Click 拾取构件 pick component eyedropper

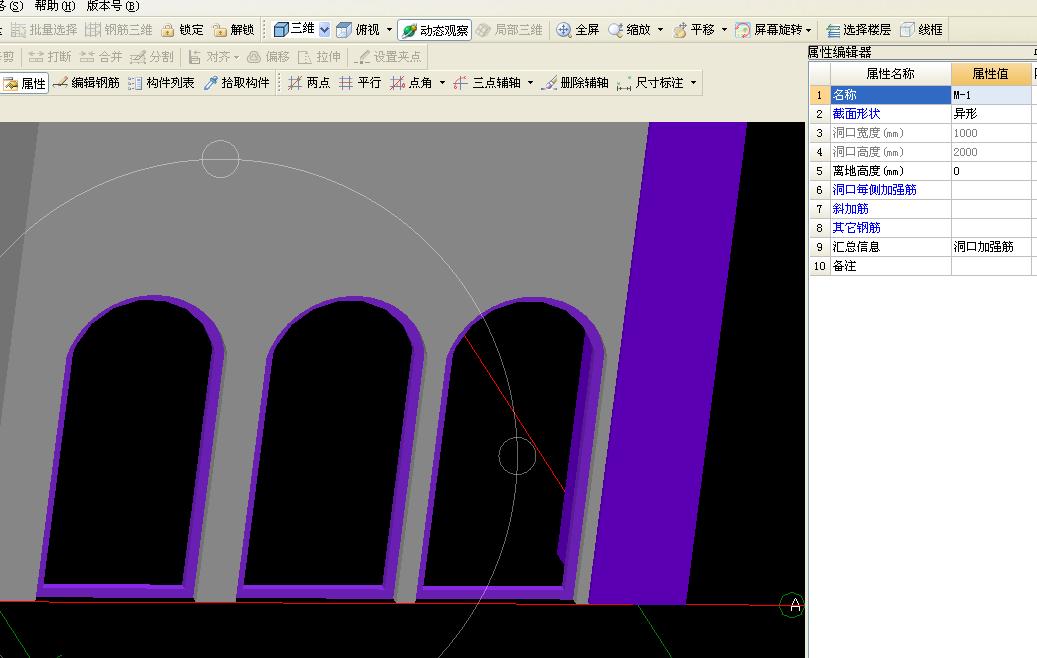pos(236,83)
